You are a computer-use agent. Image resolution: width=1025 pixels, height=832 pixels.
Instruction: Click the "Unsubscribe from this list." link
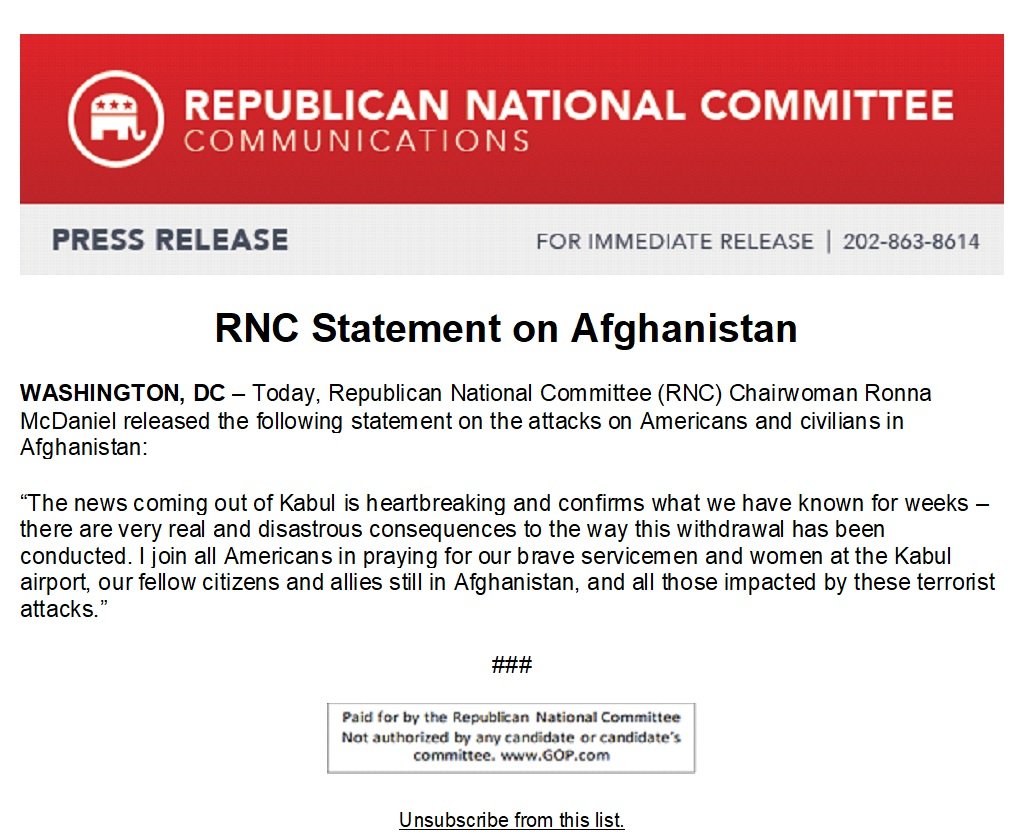[511, 820]
